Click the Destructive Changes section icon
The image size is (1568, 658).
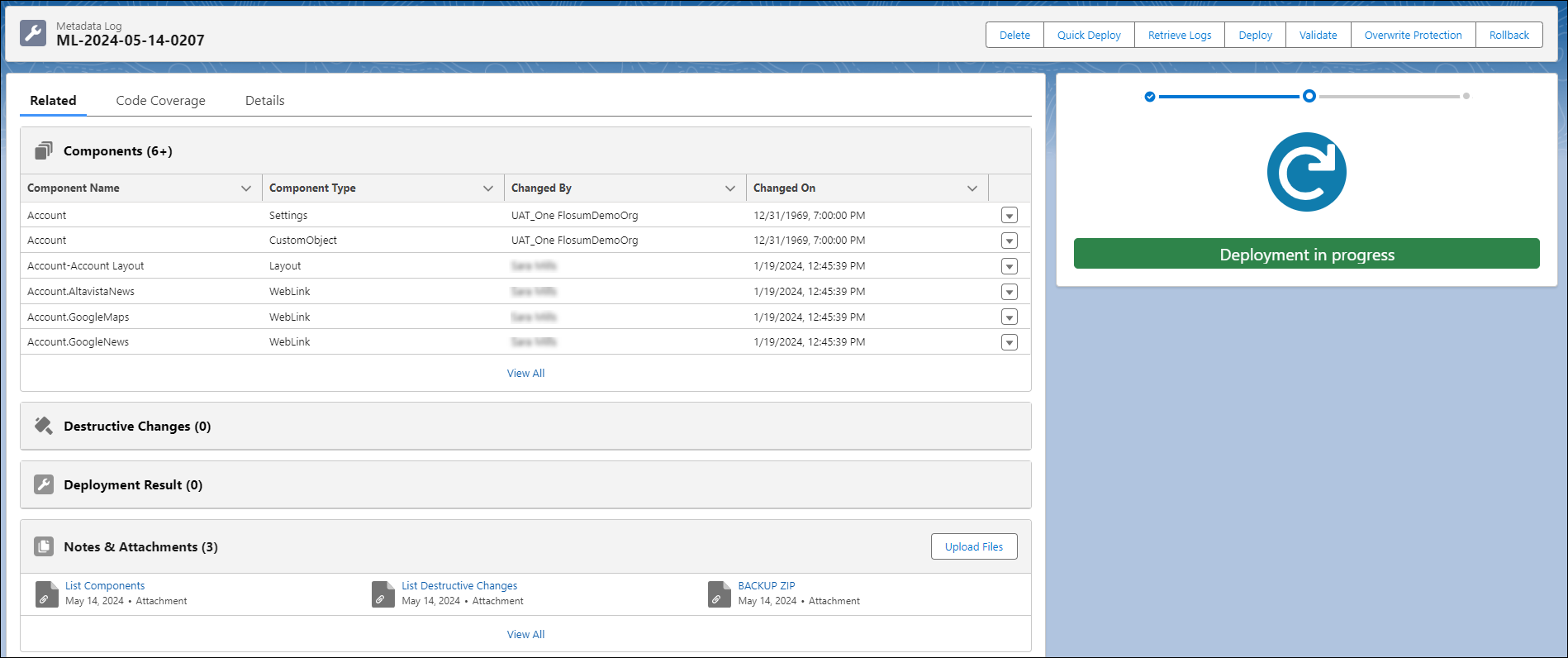tap(44, 426)
